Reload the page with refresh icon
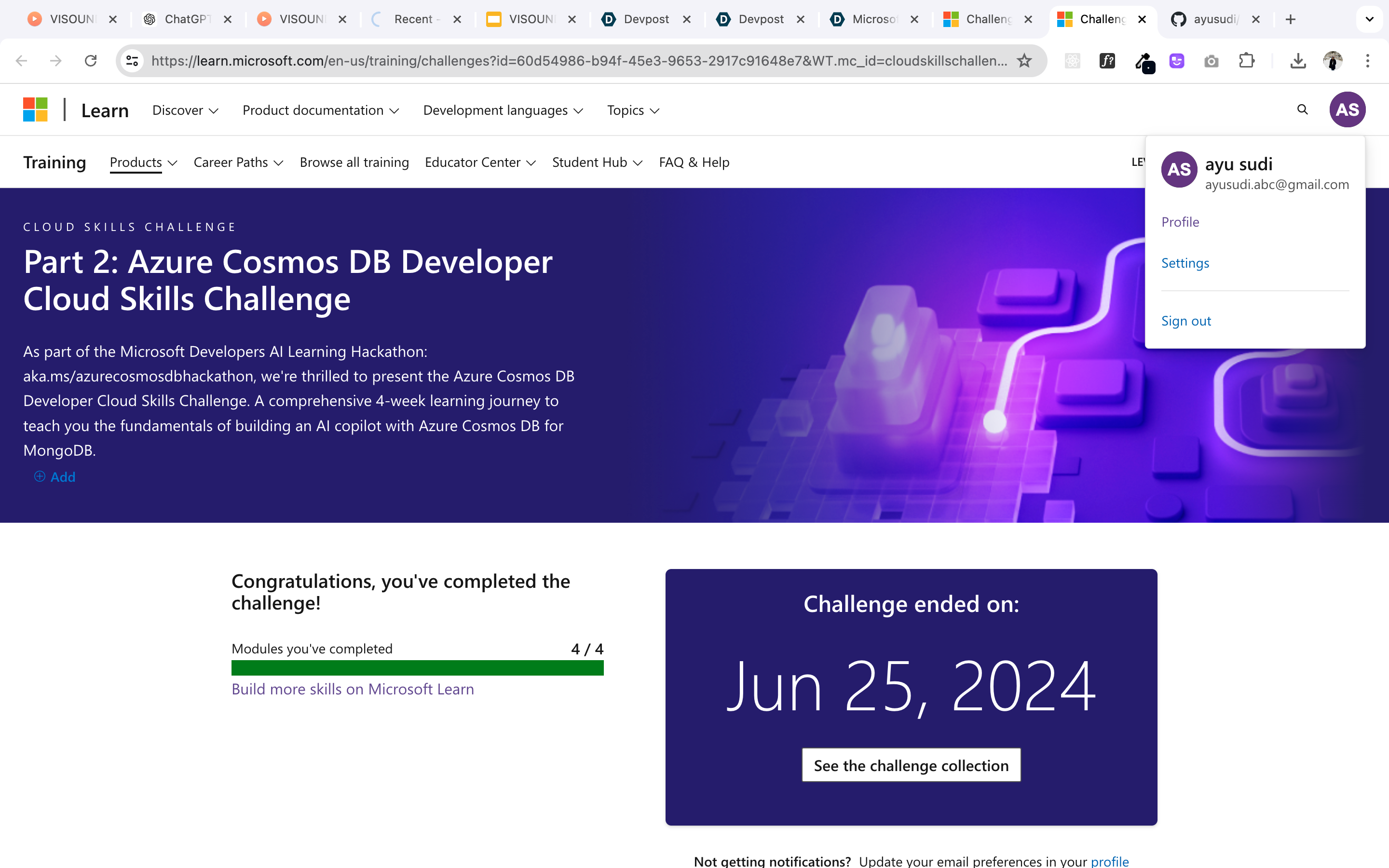Viewport: 1389px width, 868px height. coord(91,61)
